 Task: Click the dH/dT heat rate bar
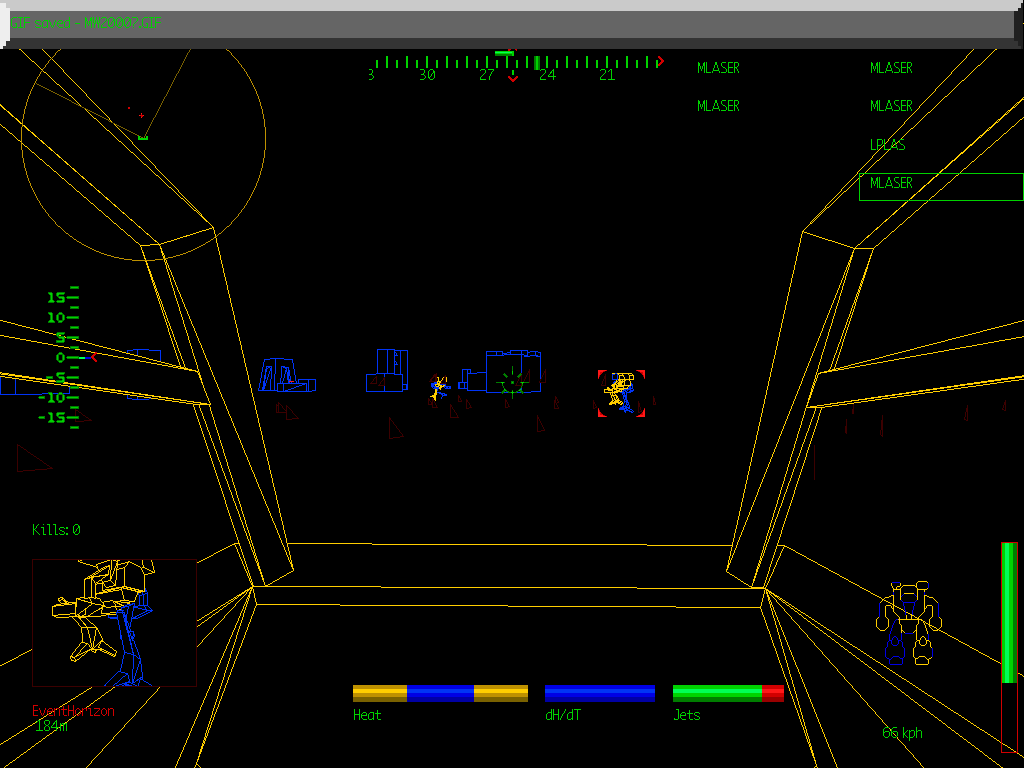tap(600, 693)
